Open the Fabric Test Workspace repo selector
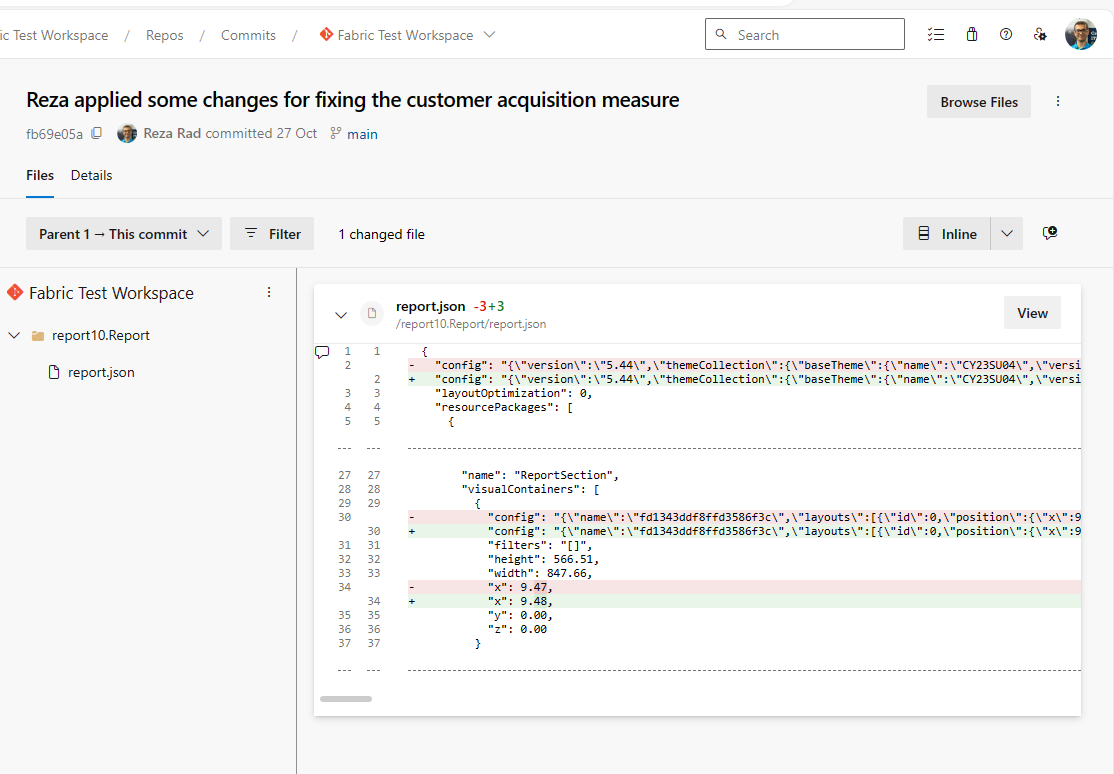The image size is (1114, 774). pos(407,35)
